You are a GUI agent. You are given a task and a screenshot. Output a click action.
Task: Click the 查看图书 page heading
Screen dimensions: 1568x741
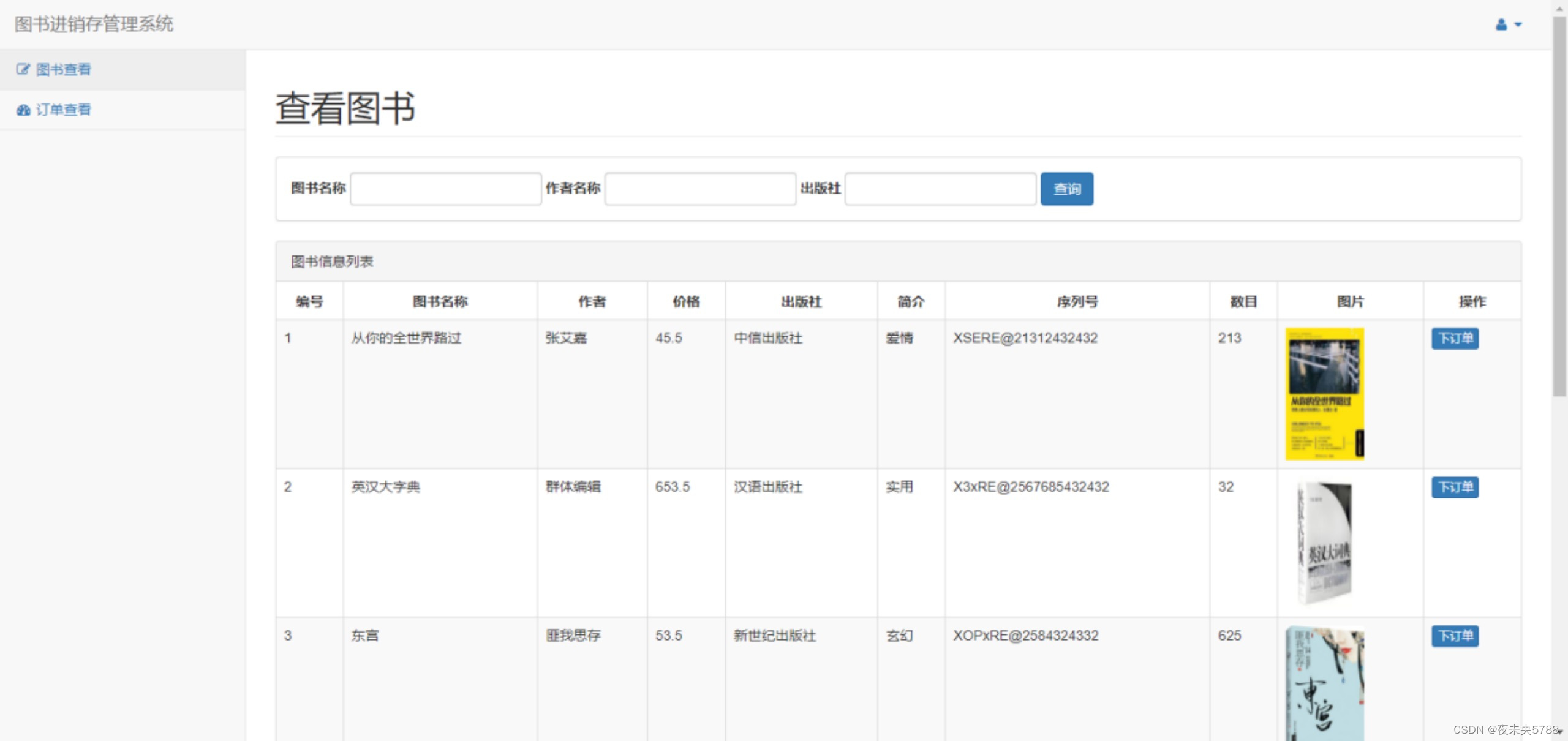tap(345, 108)
